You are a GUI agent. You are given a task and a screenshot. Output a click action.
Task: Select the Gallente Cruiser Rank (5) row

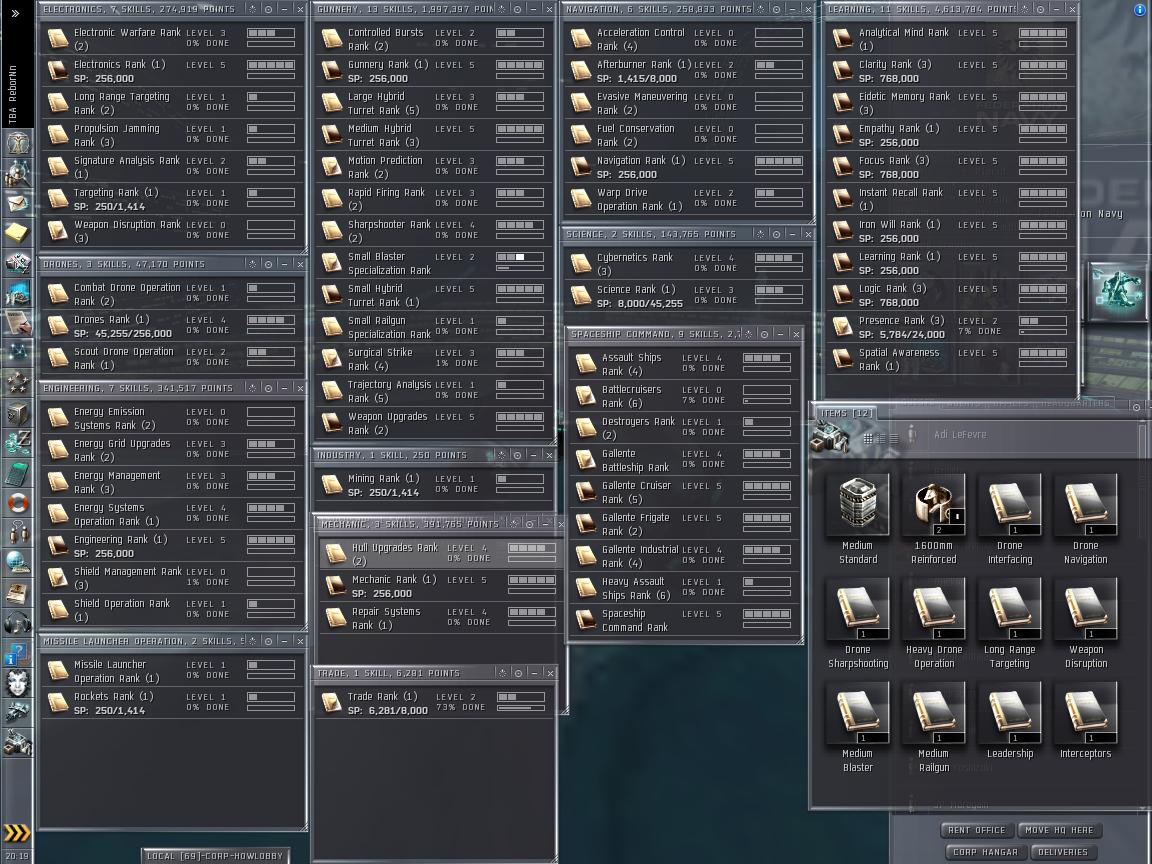pos(685,492)
